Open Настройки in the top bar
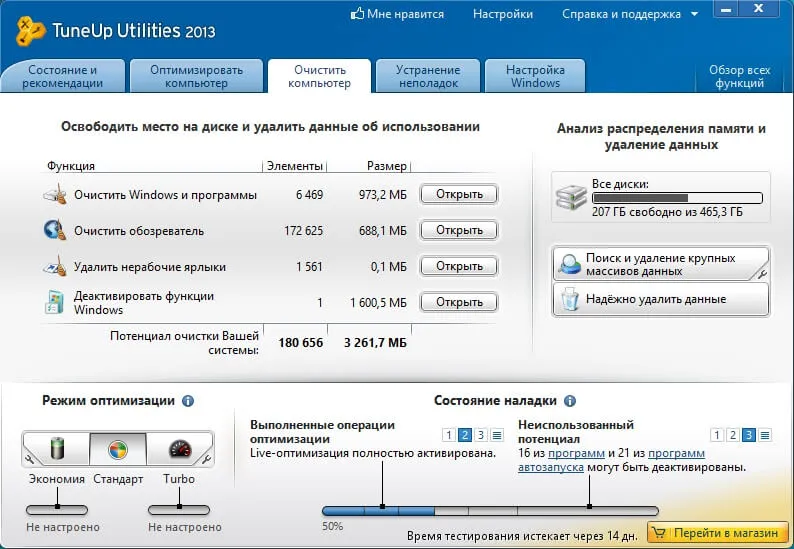Screen dimensions: 794x549 point(503,14)
